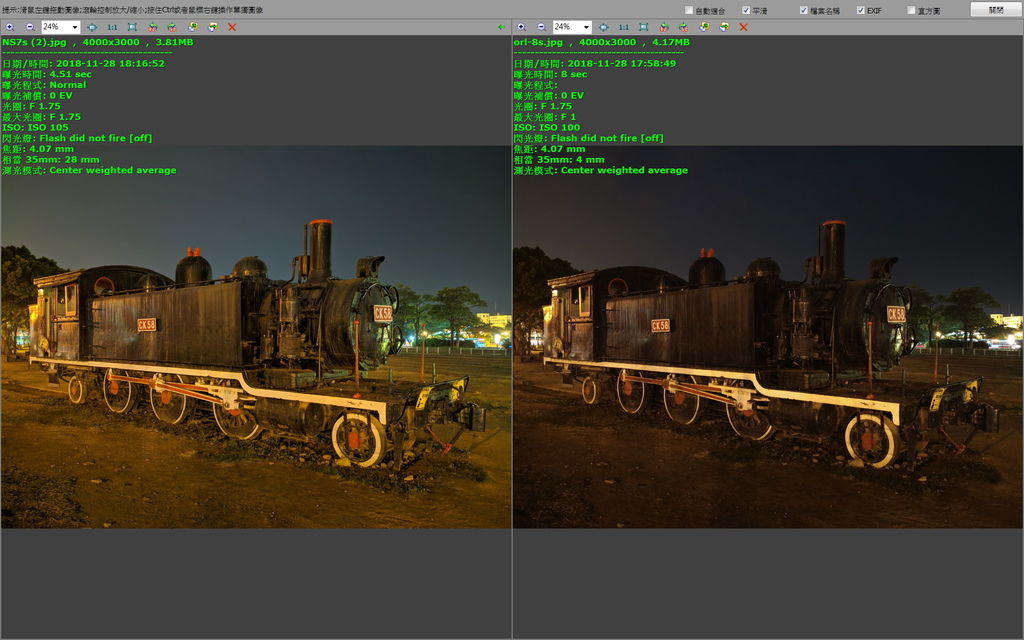Viewport: 1024px width, 640px height.
Task: Show left image at 1:1 actual size
Action: [x=112, y=27]
